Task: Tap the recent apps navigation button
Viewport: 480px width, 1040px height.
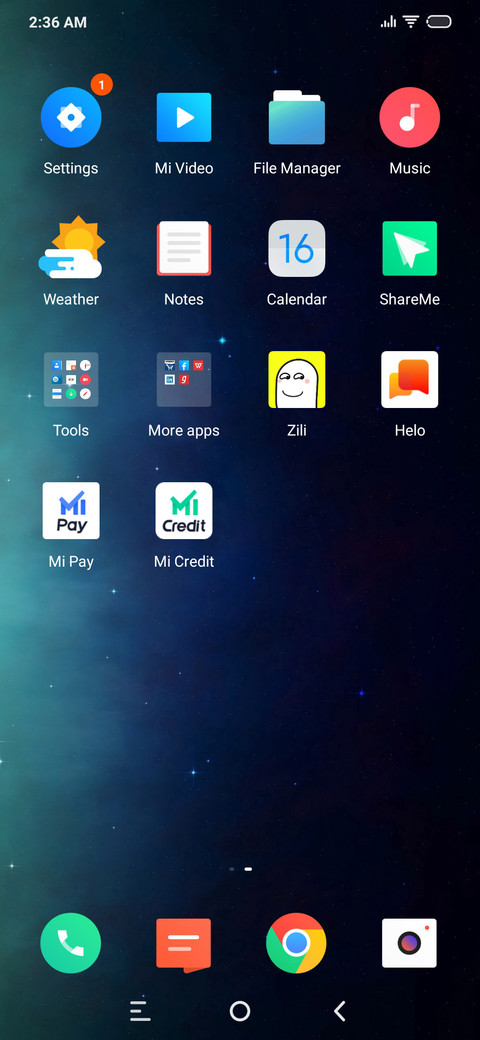Action: coord(139,1011)
